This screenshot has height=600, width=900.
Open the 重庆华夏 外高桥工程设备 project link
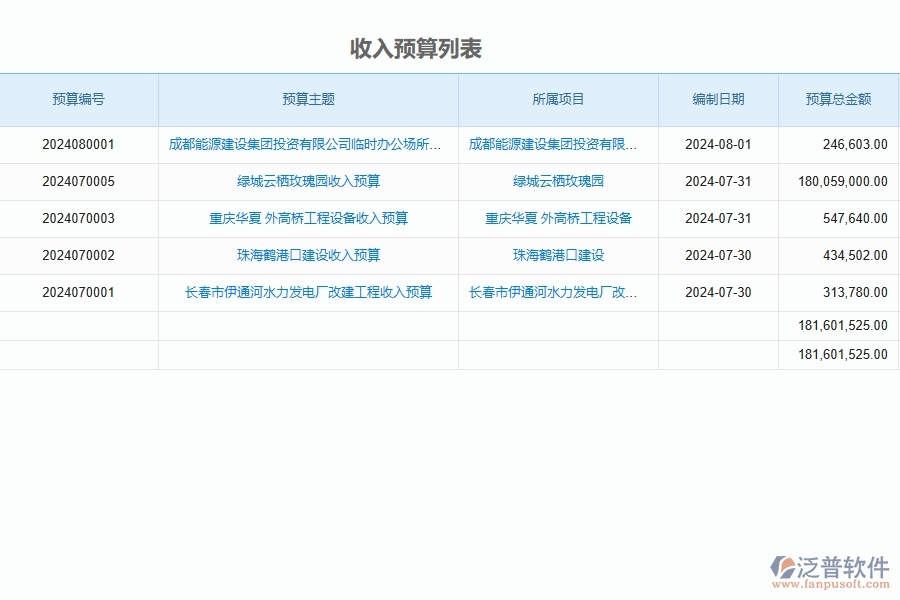pyautogui.click(x=558, y=218)
